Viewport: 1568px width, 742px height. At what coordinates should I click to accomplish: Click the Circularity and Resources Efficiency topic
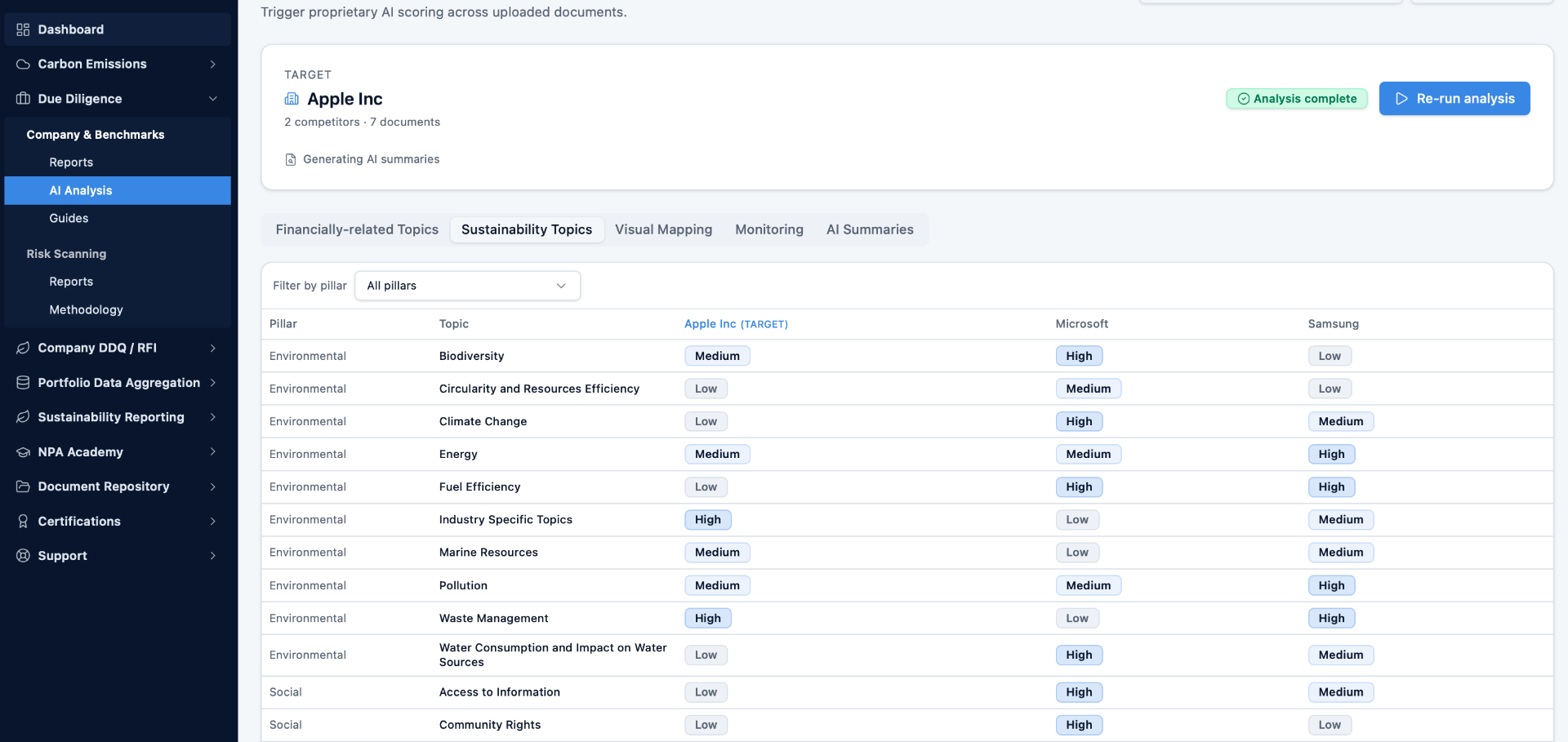[x=539, y=389]
